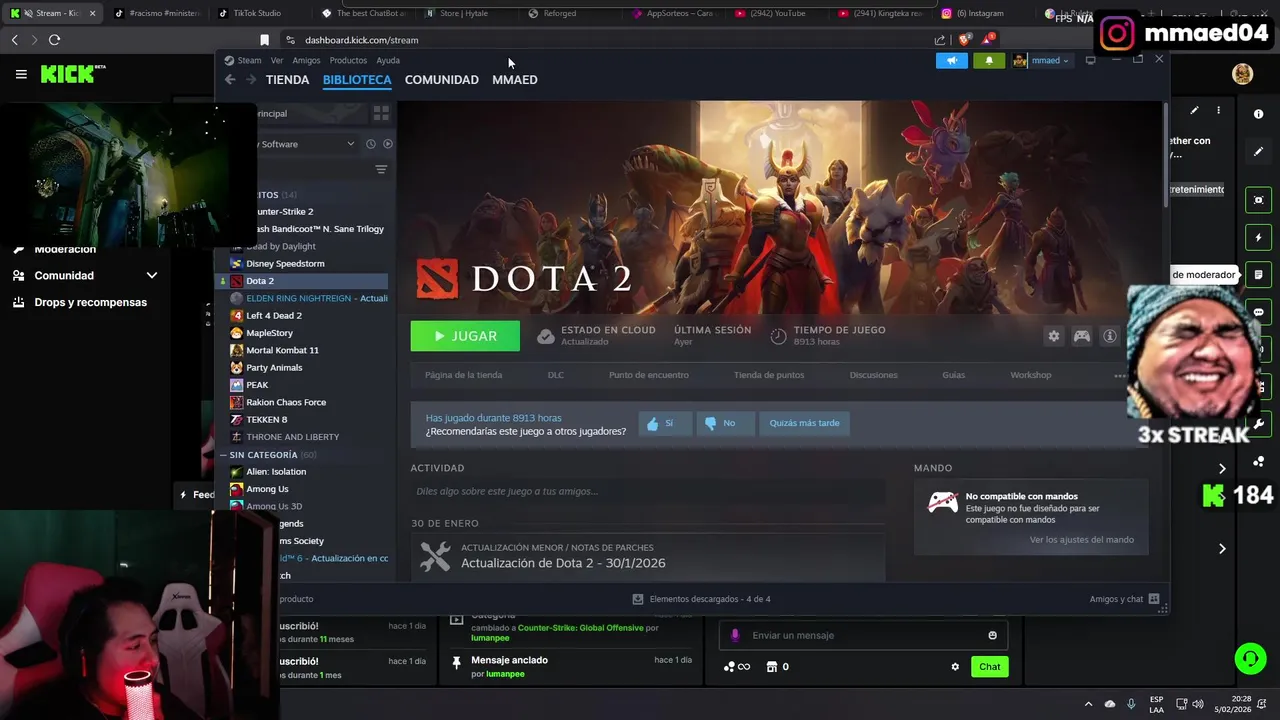Switch to BIBLIOTECA tab
The image size is (1280, 720).
357,80
